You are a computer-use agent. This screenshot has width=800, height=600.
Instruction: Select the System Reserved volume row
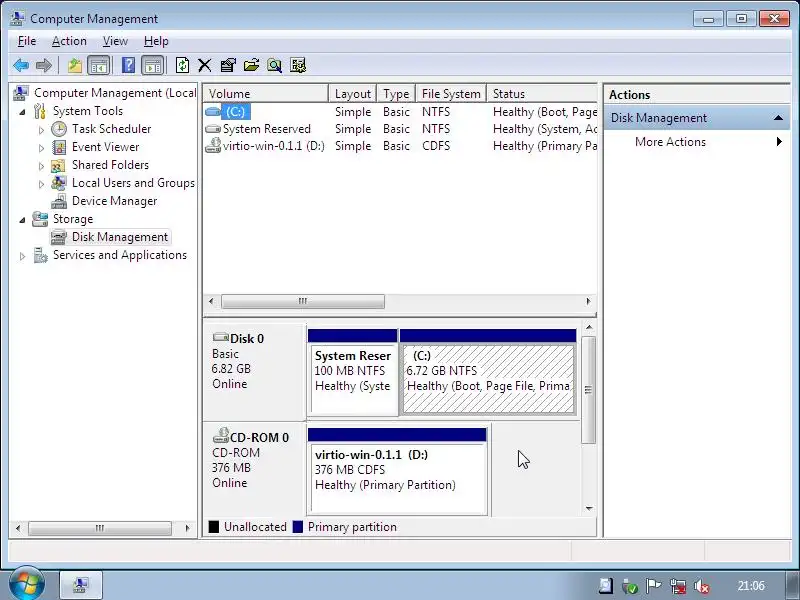click(x=400, y=129)
